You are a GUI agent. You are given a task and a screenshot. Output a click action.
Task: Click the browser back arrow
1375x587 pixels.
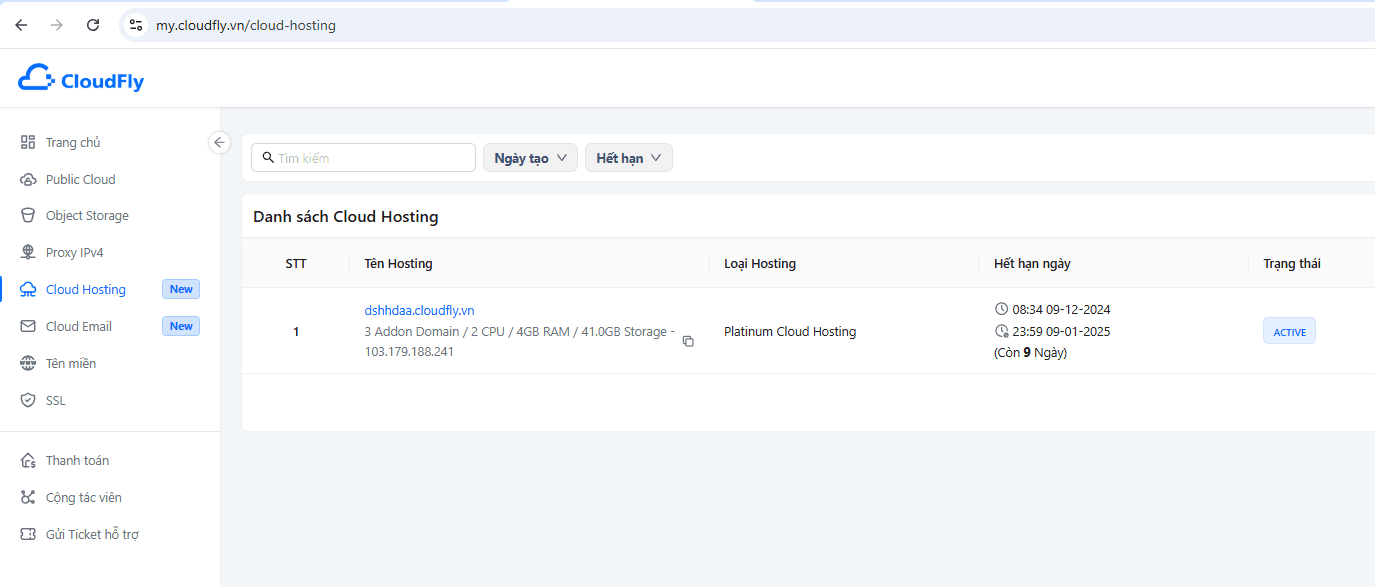point(21,25)
